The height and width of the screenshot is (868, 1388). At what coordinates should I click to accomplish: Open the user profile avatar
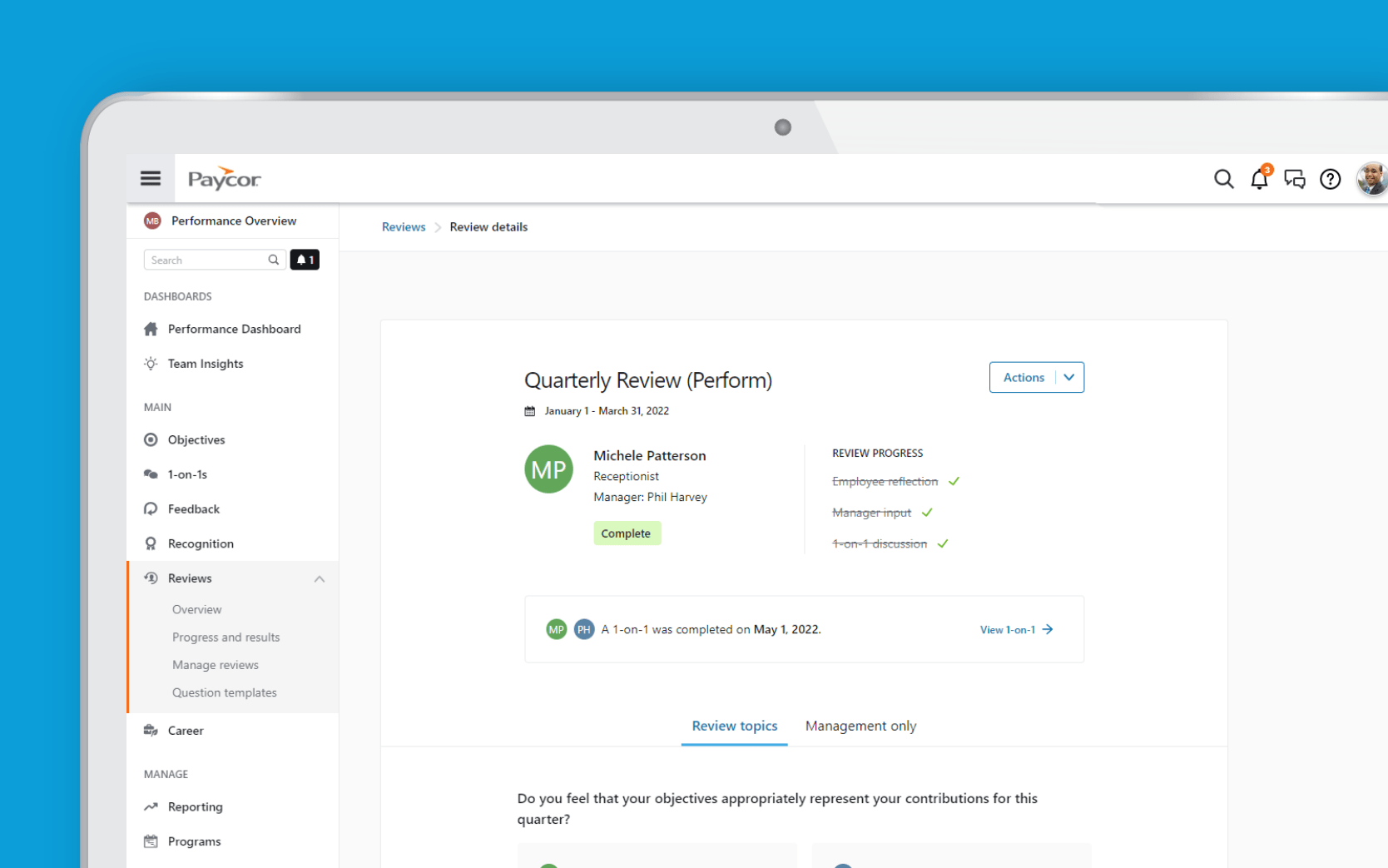click(x=1371, y=179)
